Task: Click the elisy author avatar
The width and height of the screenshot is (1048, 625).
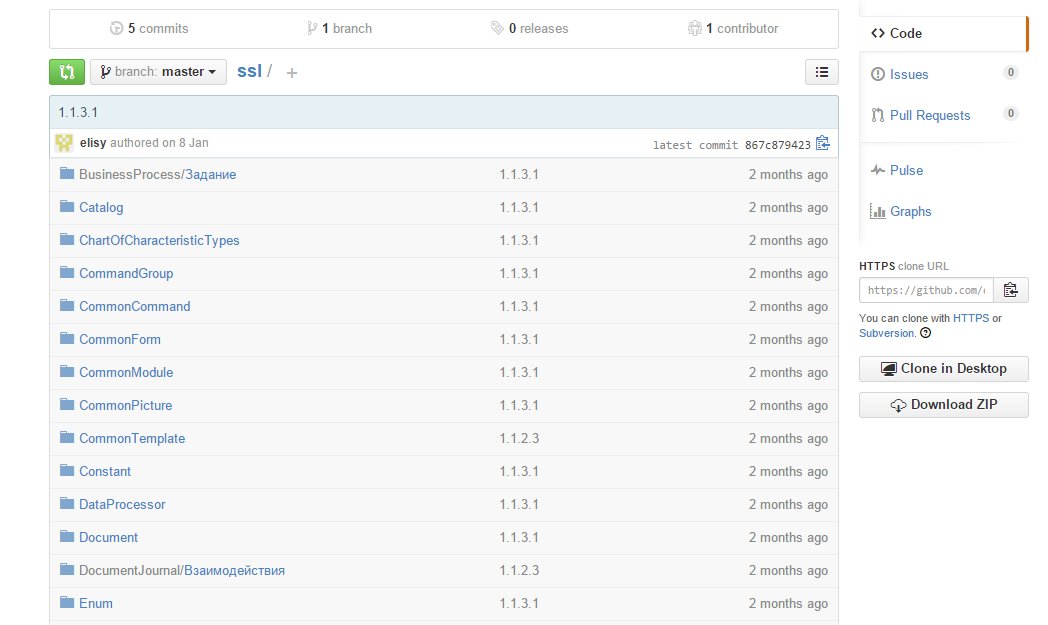Action: [x=64, y=142]
